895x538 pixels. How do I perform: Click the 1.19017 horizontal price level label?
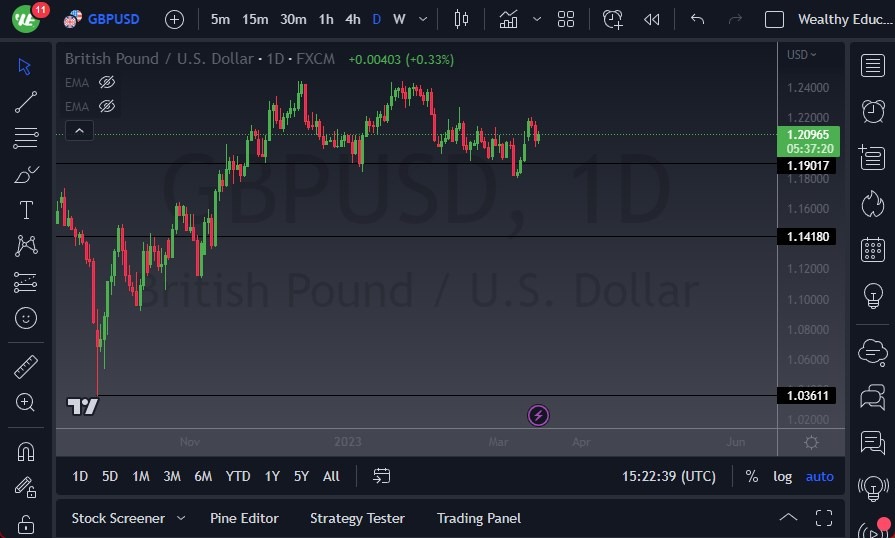(809, 165)
